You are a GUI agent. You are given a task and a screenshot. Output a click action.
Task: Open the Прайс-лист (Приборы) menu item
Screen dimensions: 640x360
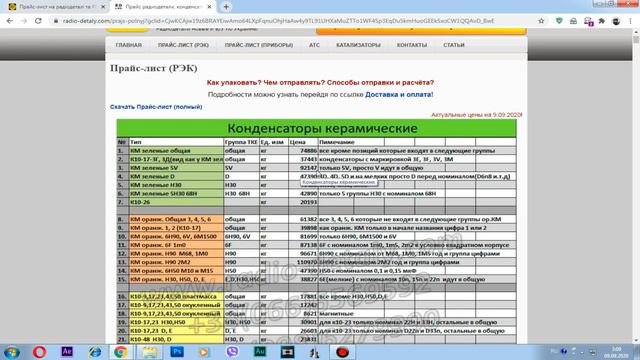pyautogui.click(x=259, y=45)
